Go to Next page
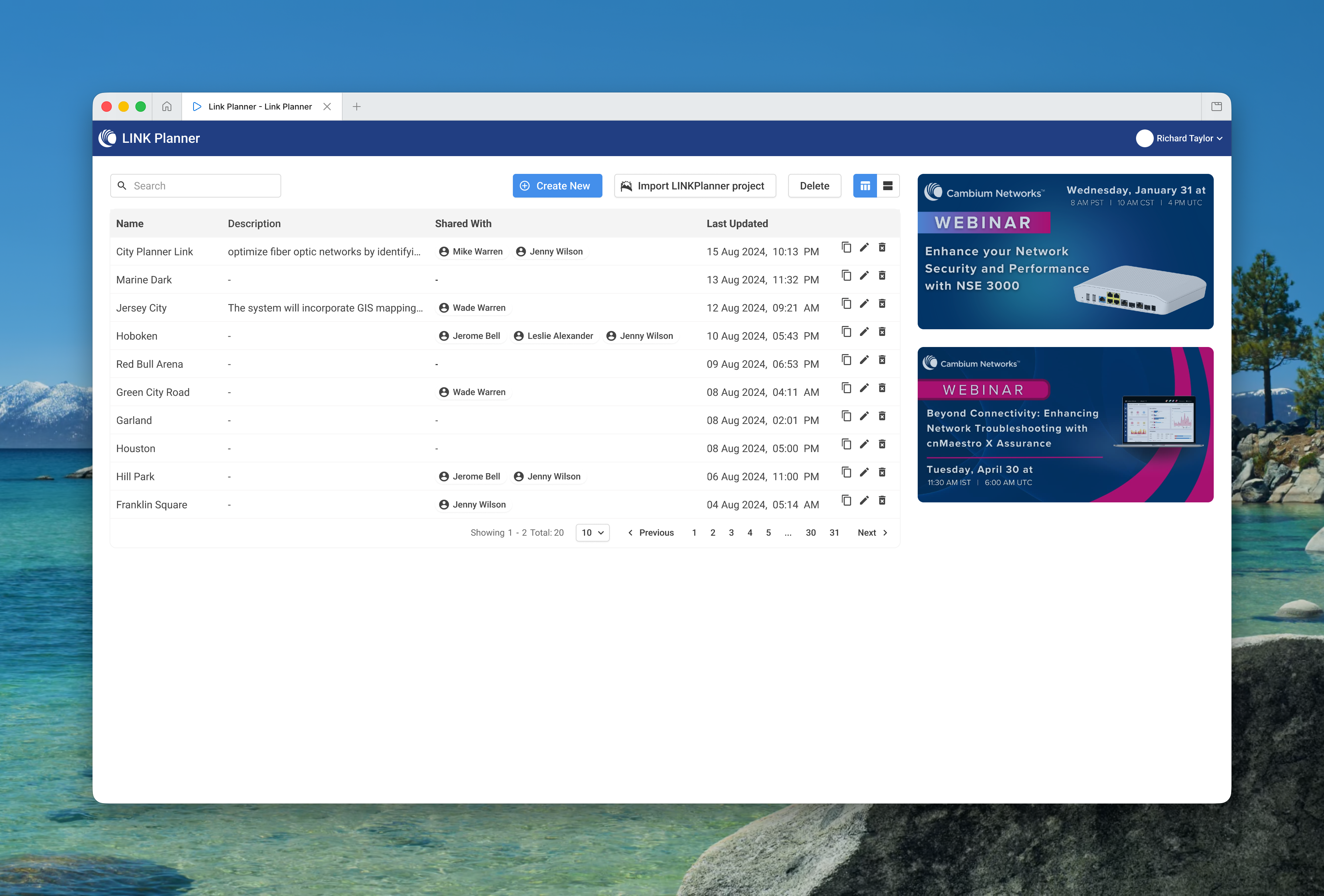The height and width of the screenshot is (896, 1324). (x=873, y=533)
